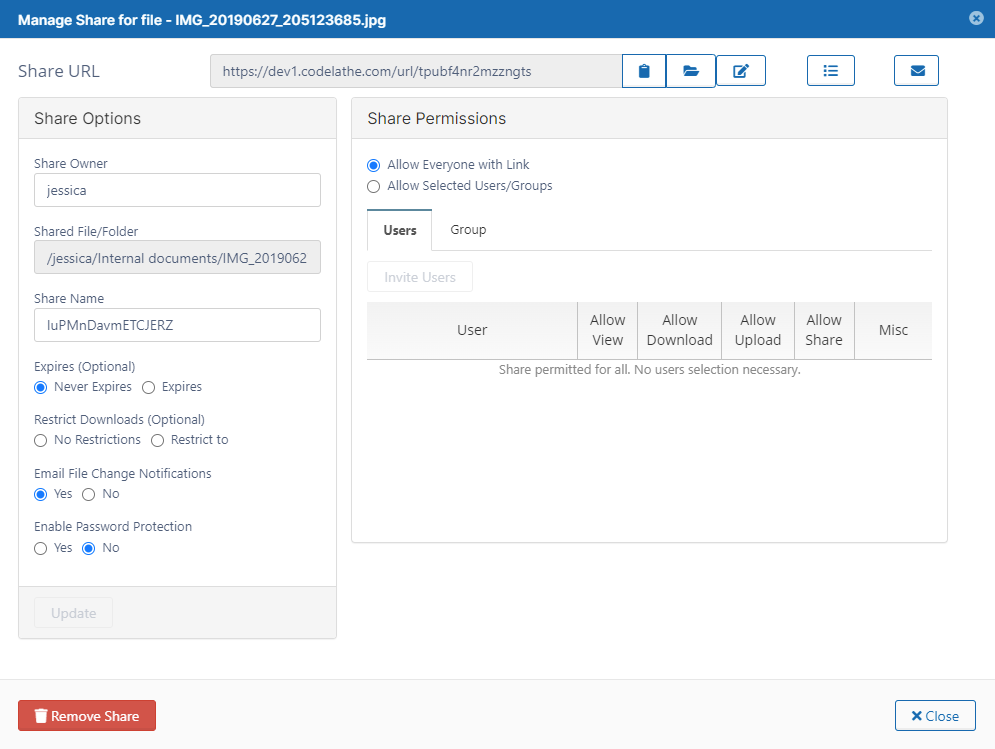Screen dimensions: 995x749
Task: Focus the Share Owner text field
Action: pyautogui.click(x=177, y=190)
